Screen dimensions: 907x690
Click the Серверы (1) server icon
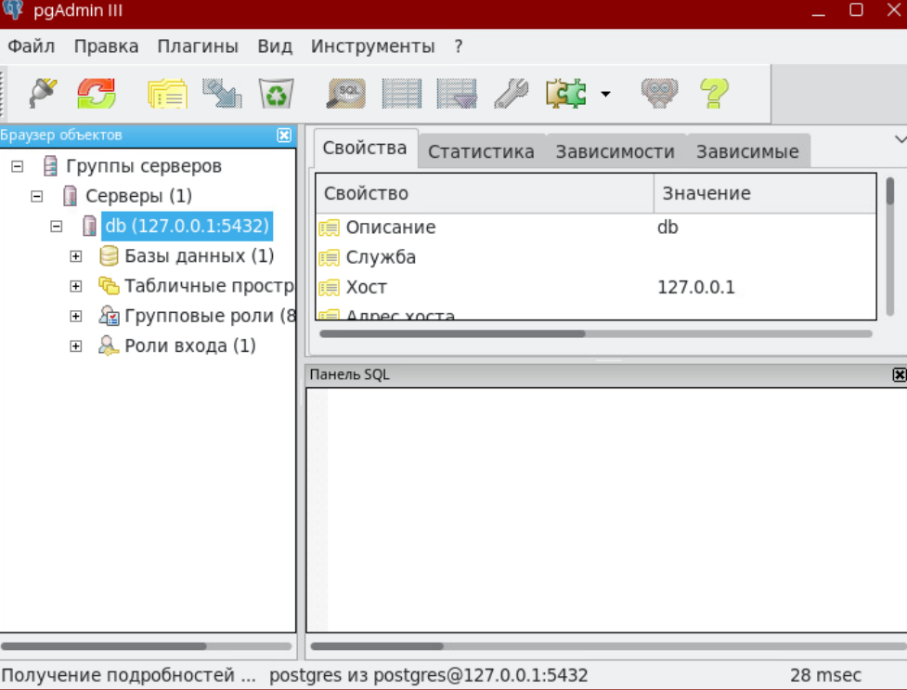pyautogui.click(x=70, y=196)
